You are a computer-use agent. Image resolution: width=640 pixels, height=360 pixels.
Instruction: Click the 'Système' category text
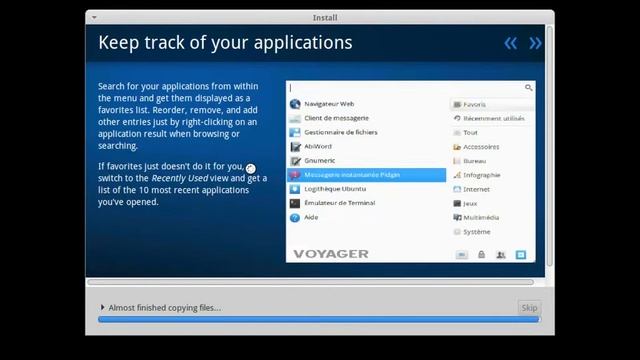pos(477,232)
